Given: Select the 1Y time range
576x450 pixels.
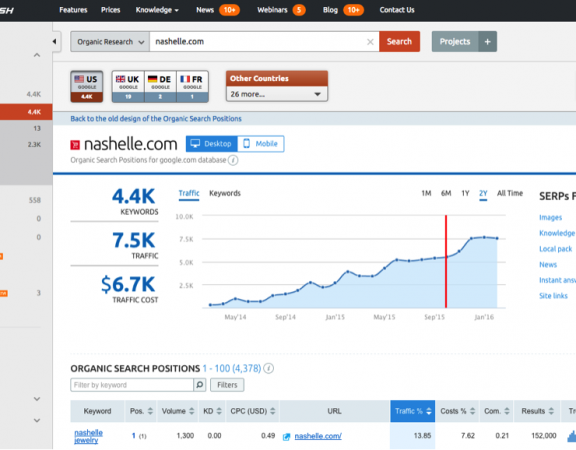Looking at the screenshot, I should (465, 193).
